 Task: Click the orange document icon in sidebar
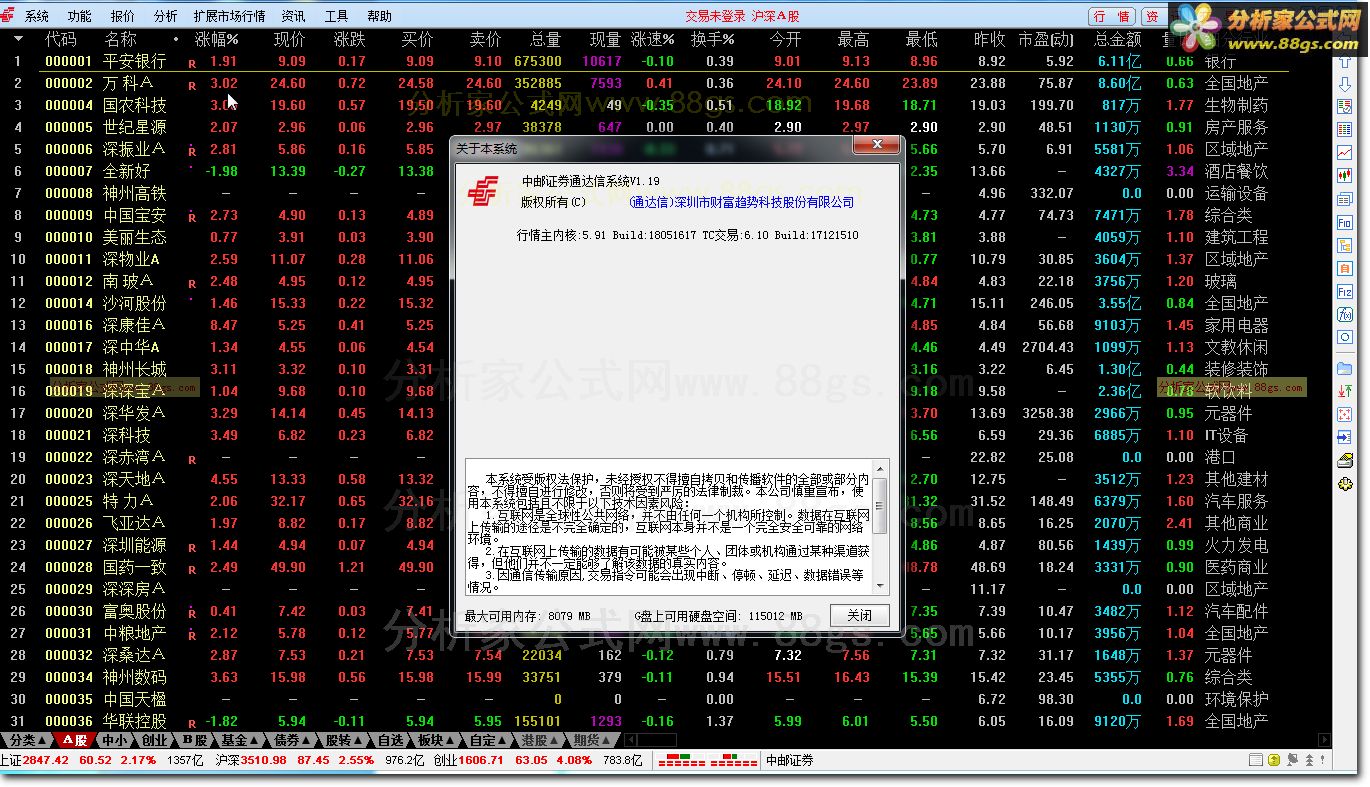(1344, 268)
